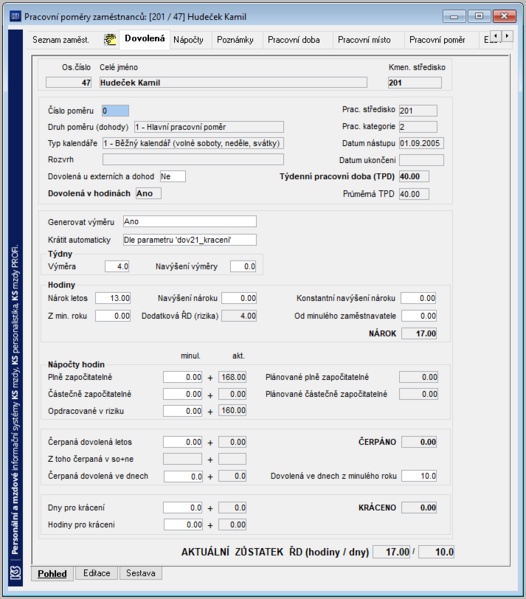This screenshot has width=526, height=599.
Task: Click the empty Rozvrh field
Action: [x=193, y=159]
